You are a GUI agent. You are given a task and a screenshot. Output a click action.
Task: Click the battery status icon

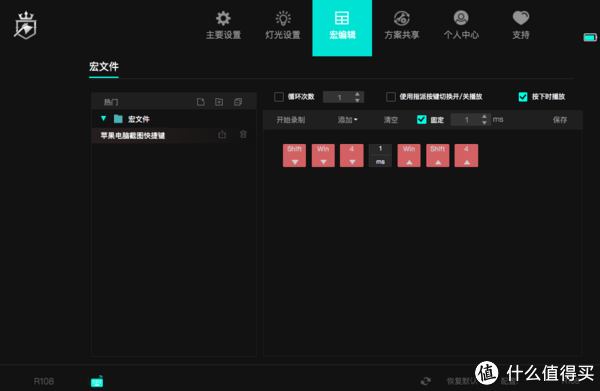tap(590, 37)
